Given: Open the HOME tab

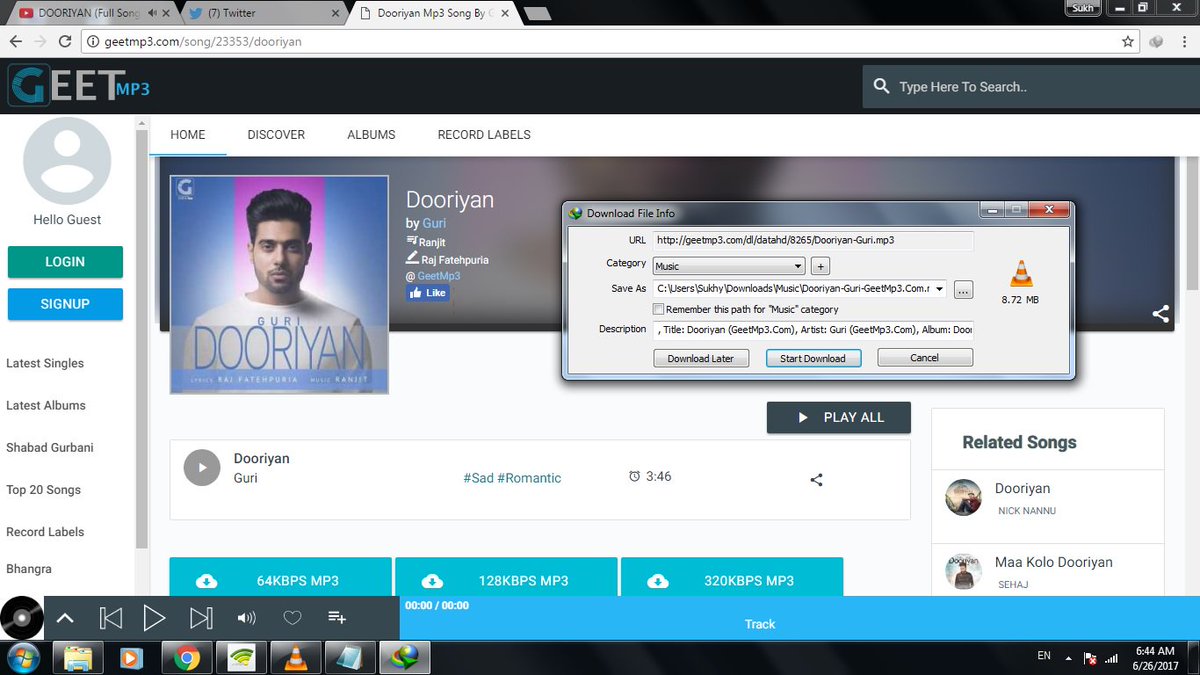Looking at the screenshot, I should tap(188, 134).
